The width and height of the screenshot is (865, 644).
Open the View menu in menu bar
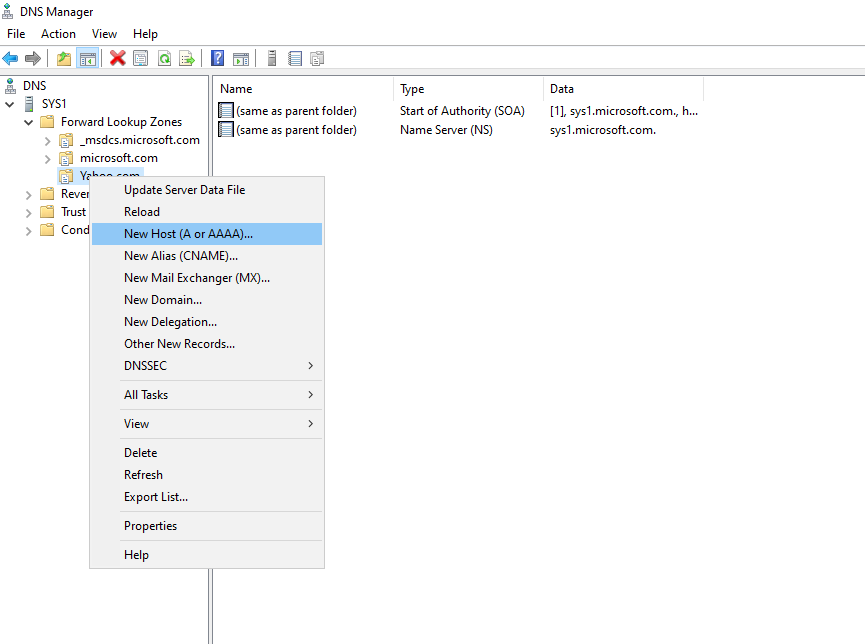tap(104, 34)
